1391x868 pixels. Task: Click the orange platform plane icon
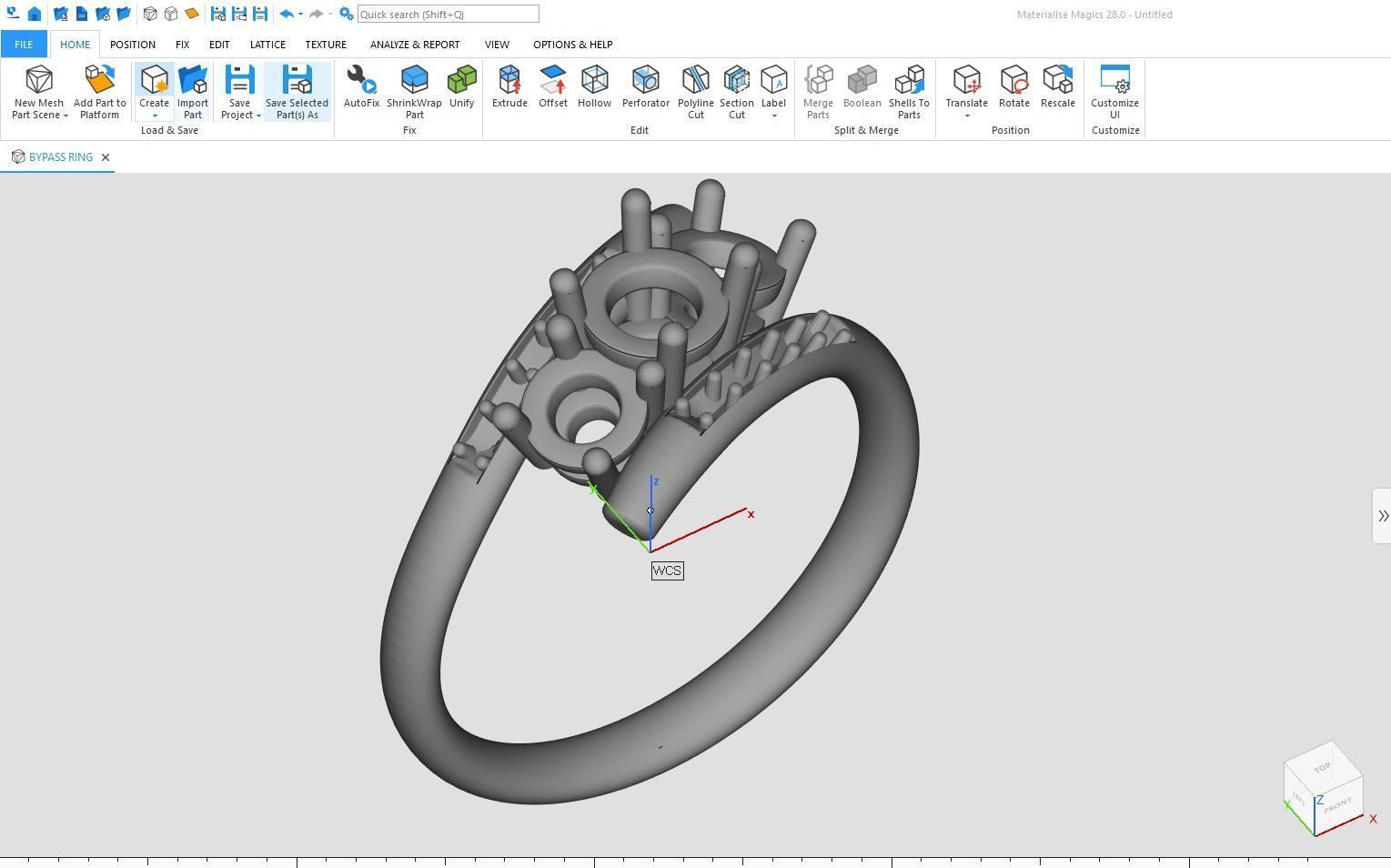pos(191,14)
